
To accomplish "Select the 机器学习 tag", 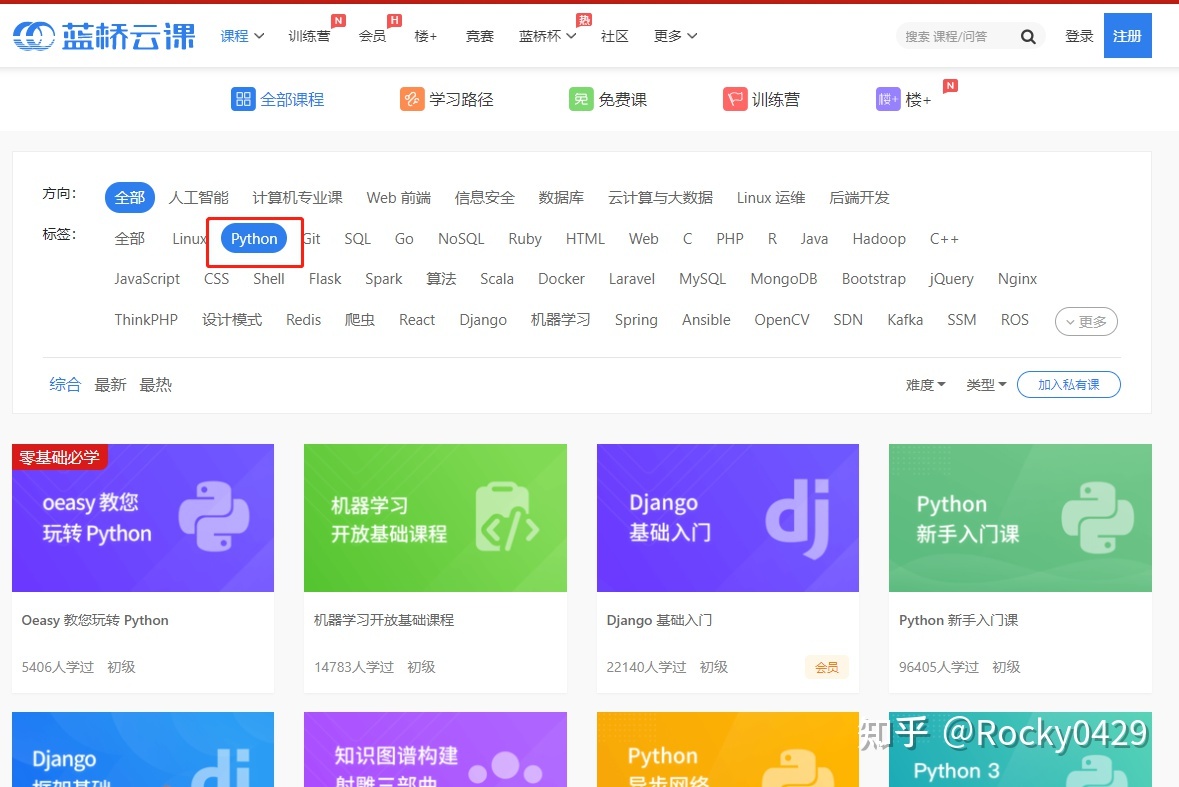I will (560, 320).
